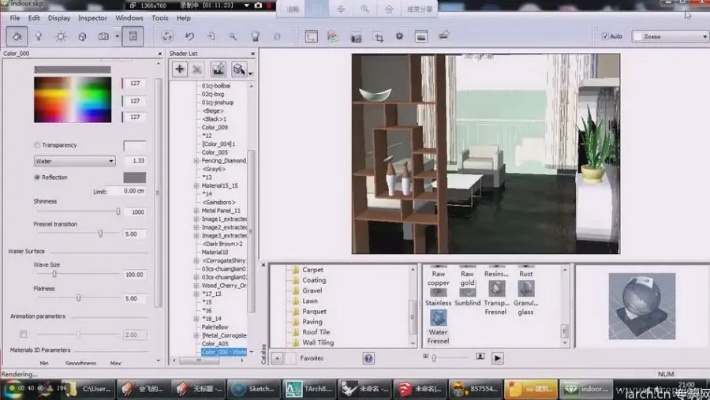This screenshot has height=400, width=710.
Task: Select the material paint bucket tool
Action: pyautogui.click(x=15, y=36)
